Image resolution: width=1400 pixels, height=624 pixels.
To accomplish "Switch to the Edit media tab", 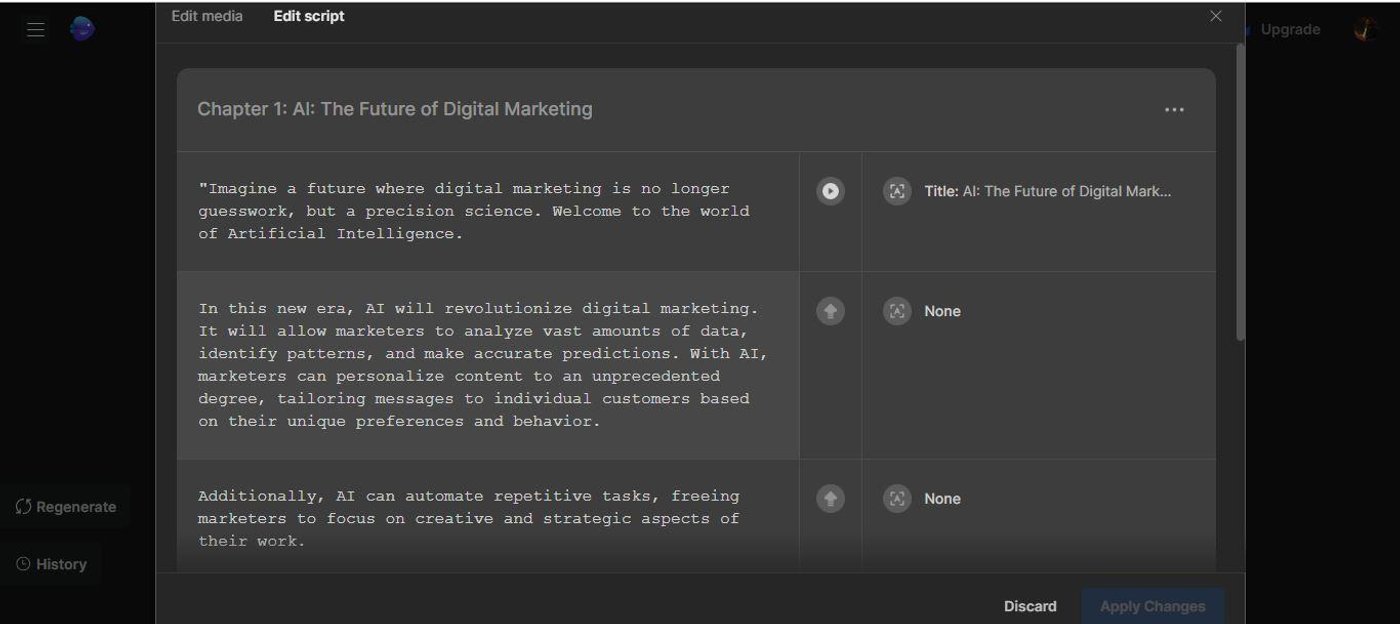I will (207, 16).
